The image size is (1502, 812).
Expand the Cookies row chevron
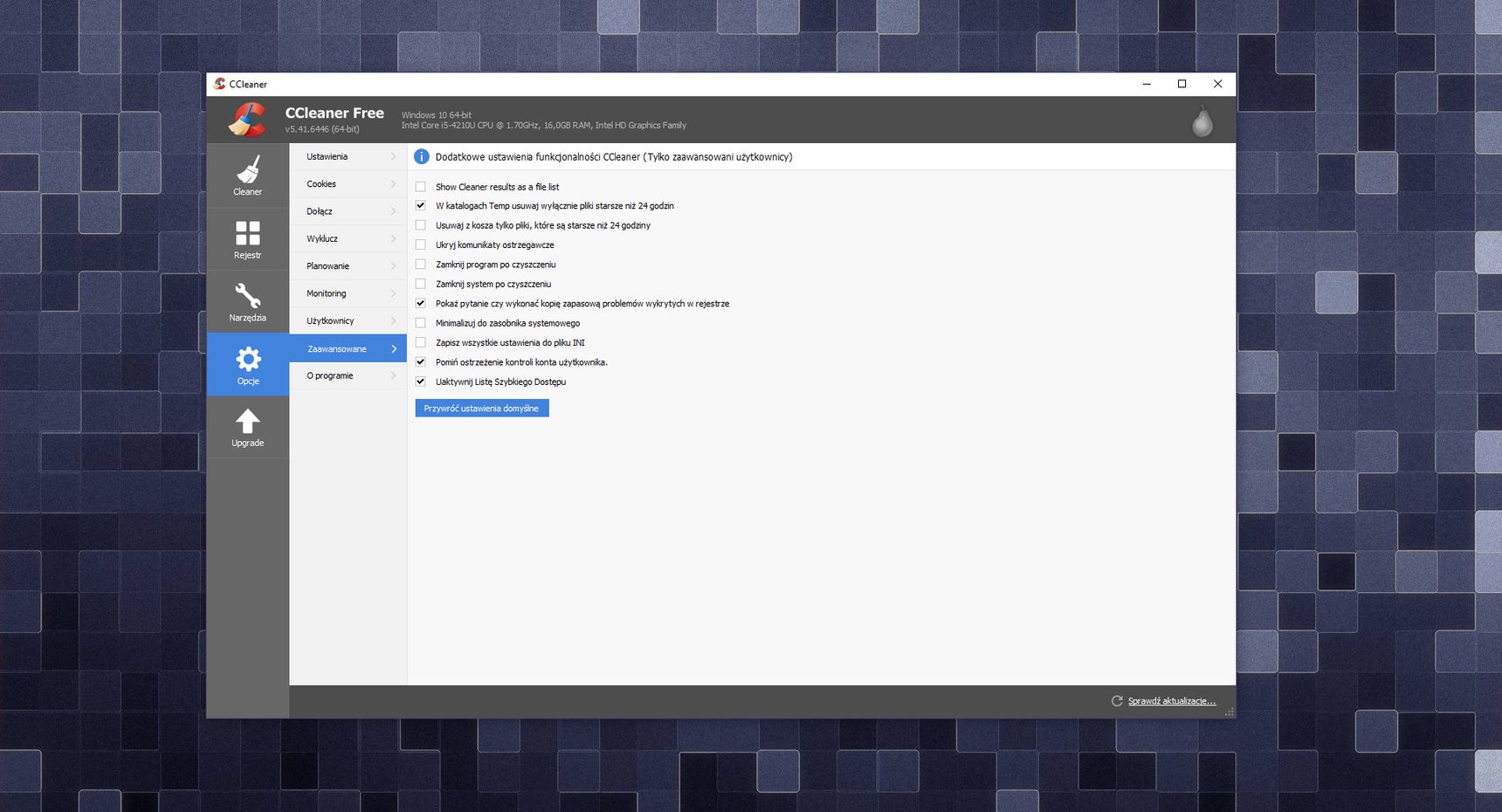point(393,184)
